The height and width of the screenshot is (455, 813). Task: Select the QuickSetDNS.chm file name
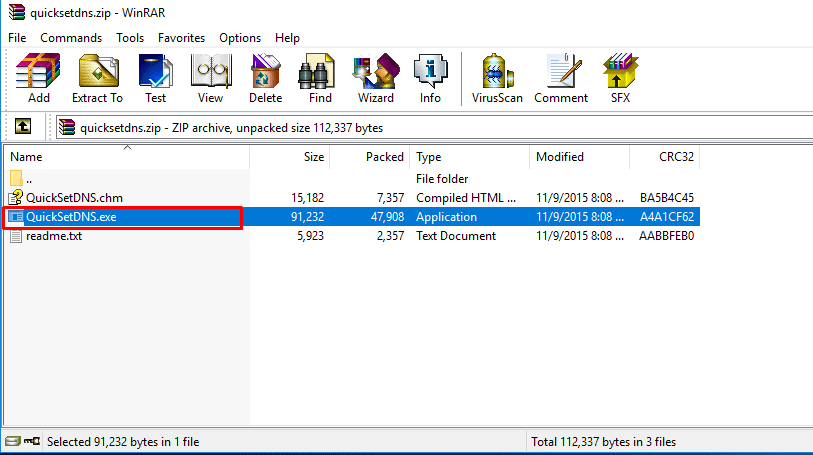[75, 197]
